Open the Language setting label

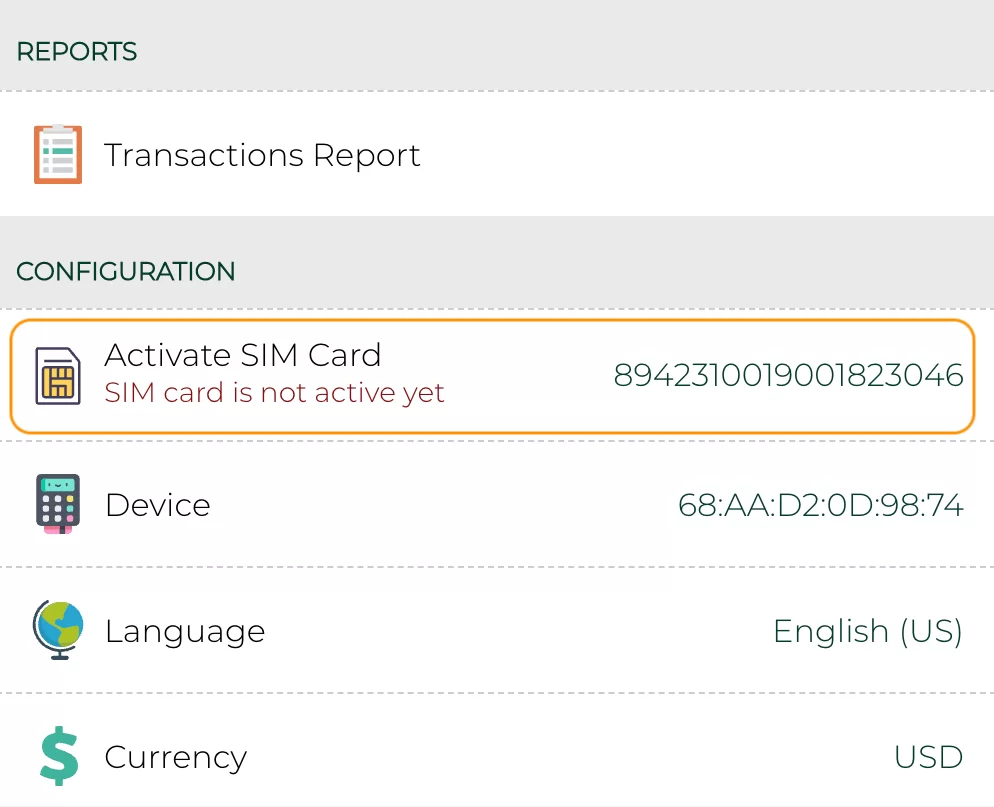pyautogui.click(x=185, y=631)
